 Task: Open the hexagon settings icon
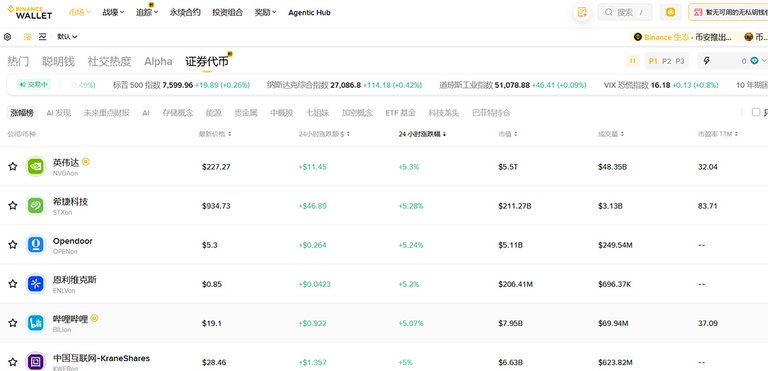point(7,36)
